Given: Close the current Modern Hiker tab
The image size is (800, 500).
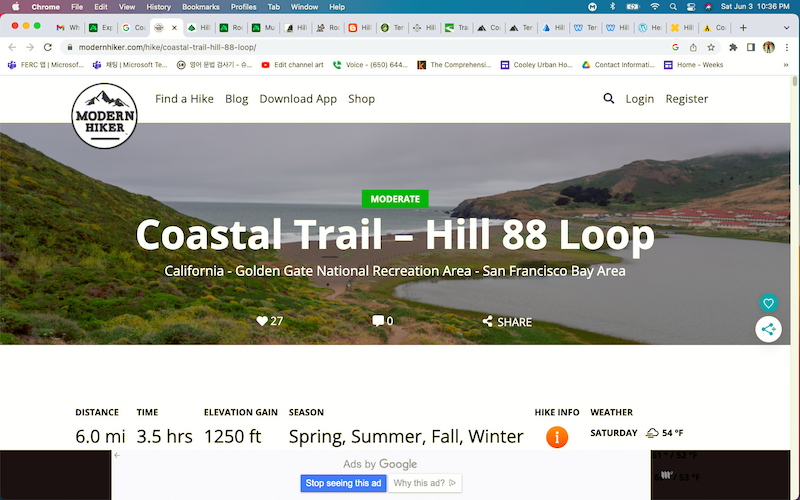Looking at the screenshot, I should tap(174, 28).
